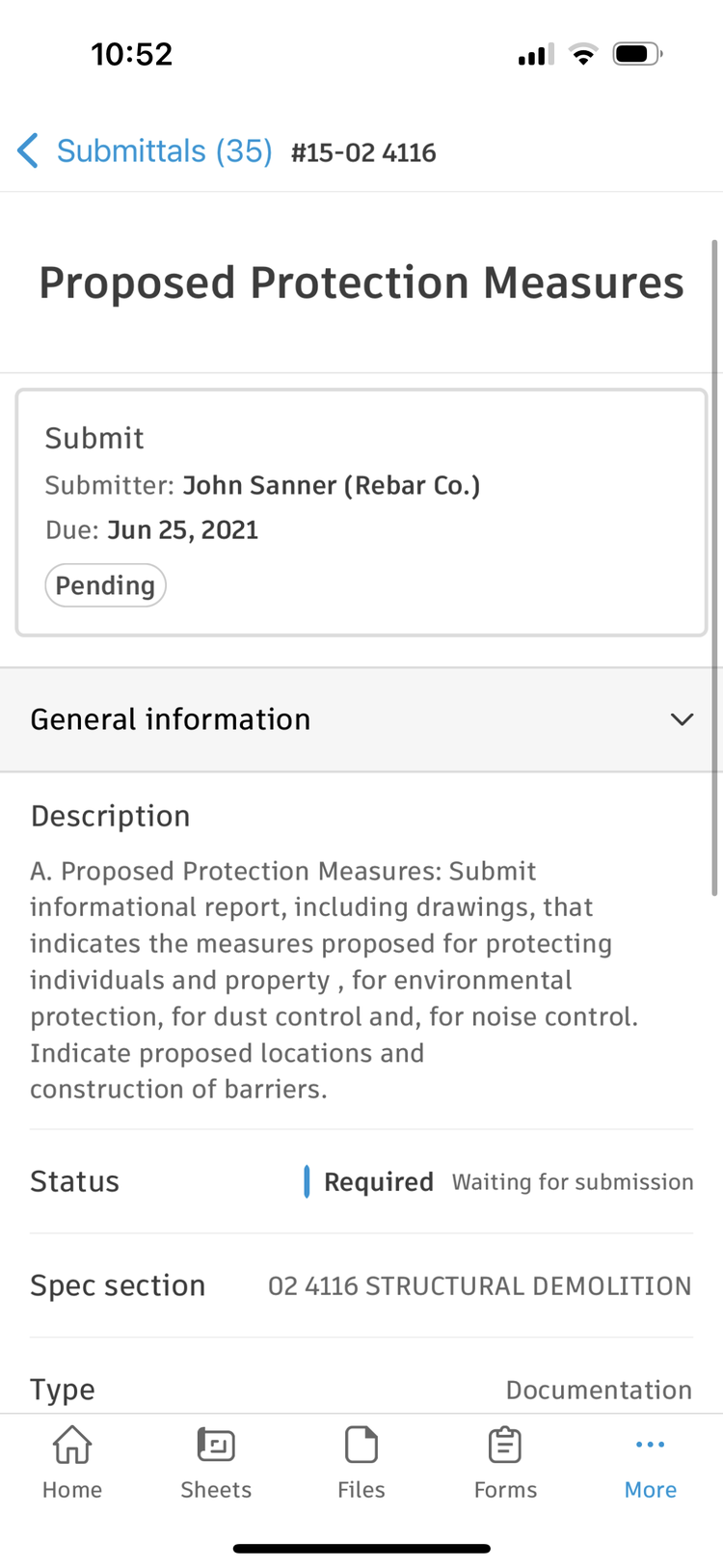Tap the back chevron icon
The image size is (723, 1568).
[28, 151]
